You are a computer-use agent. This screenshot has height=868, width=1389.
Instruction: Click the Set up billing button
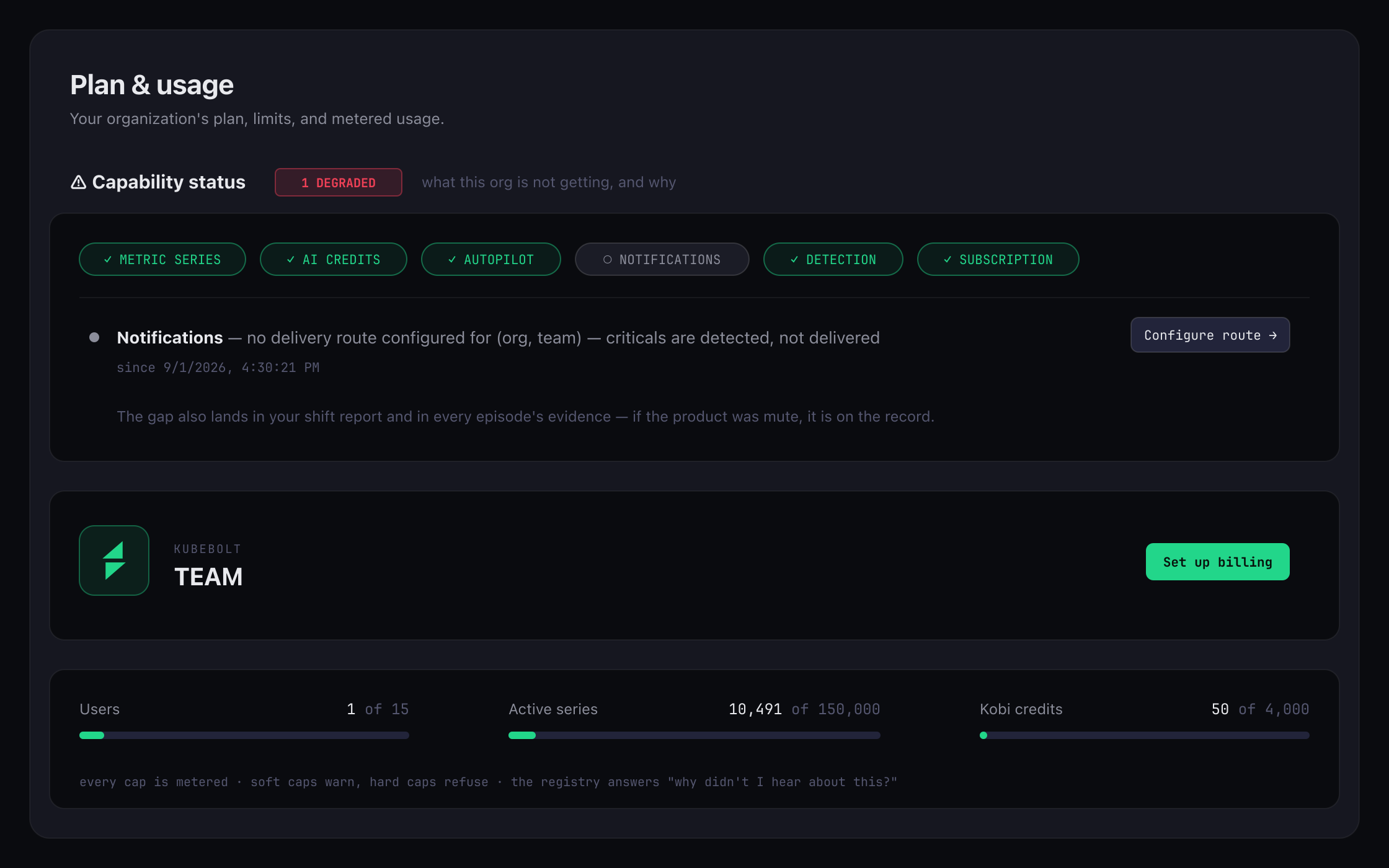pos(1218,562)
